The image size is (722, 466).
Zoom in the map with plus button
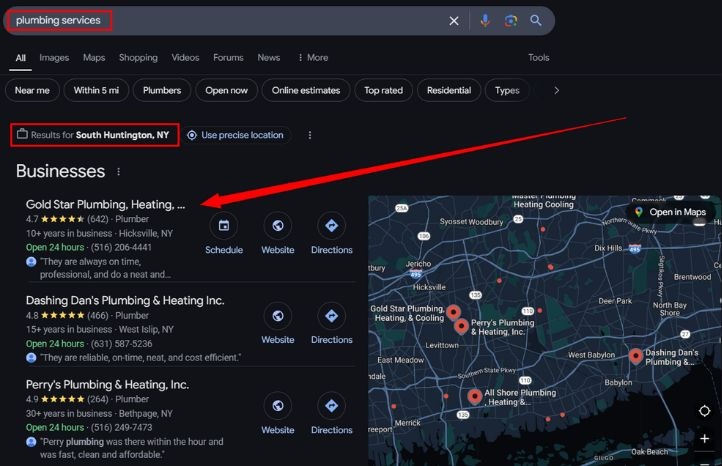705,439
